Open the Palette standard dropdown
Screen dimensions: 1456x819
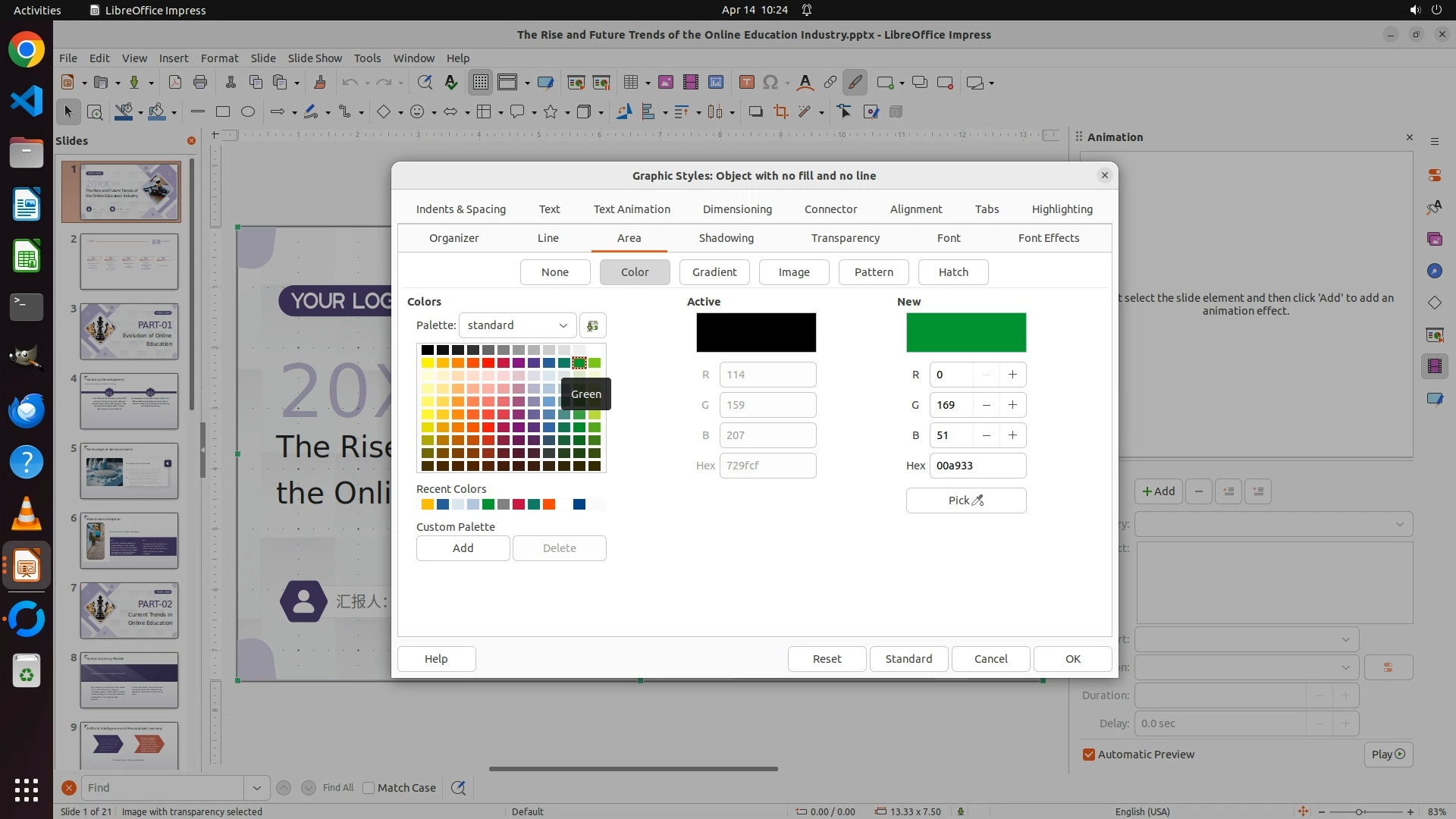click(517, 325)
